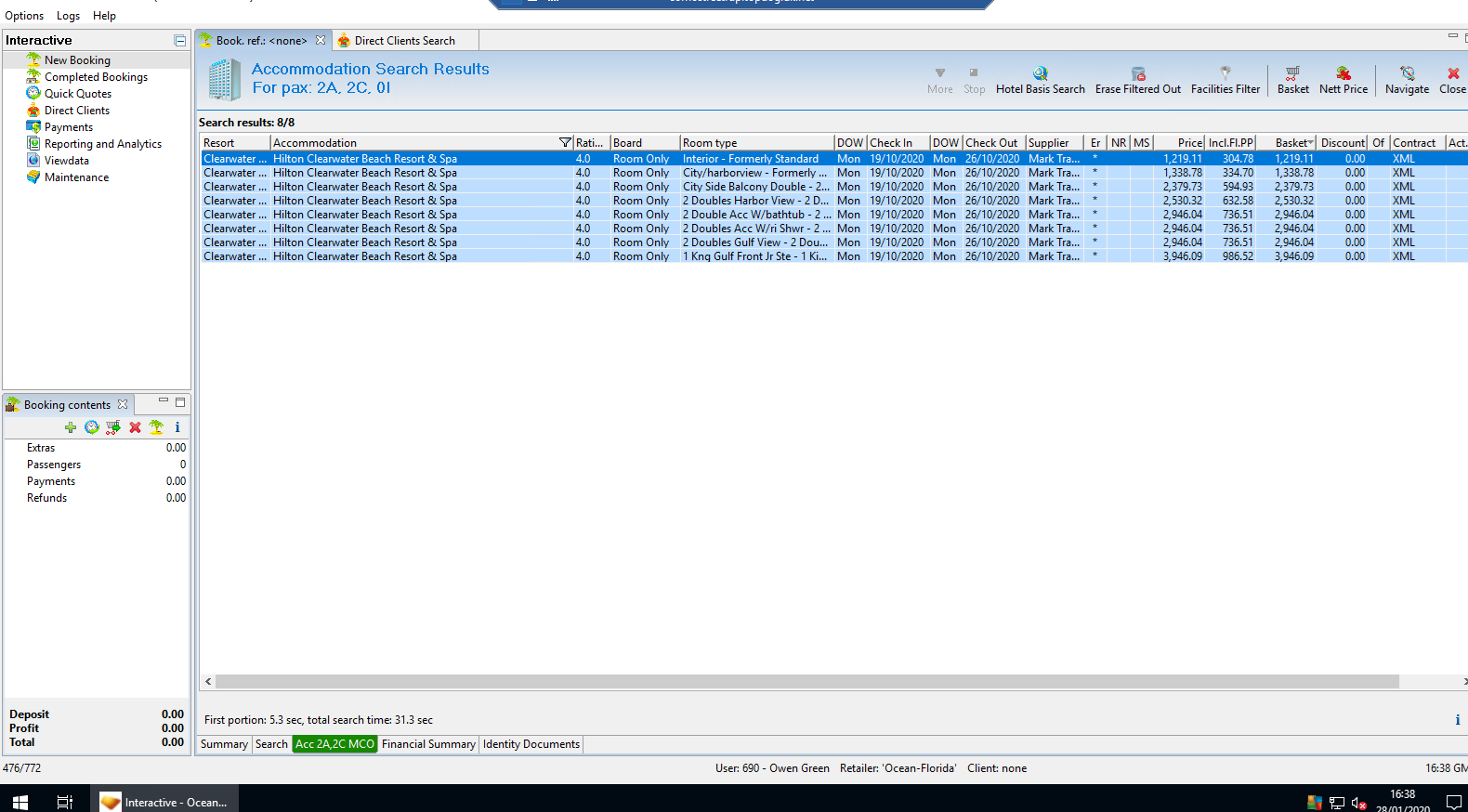Click the Hotel Basis Search toolbar icon

click(x=1041, y=73)
